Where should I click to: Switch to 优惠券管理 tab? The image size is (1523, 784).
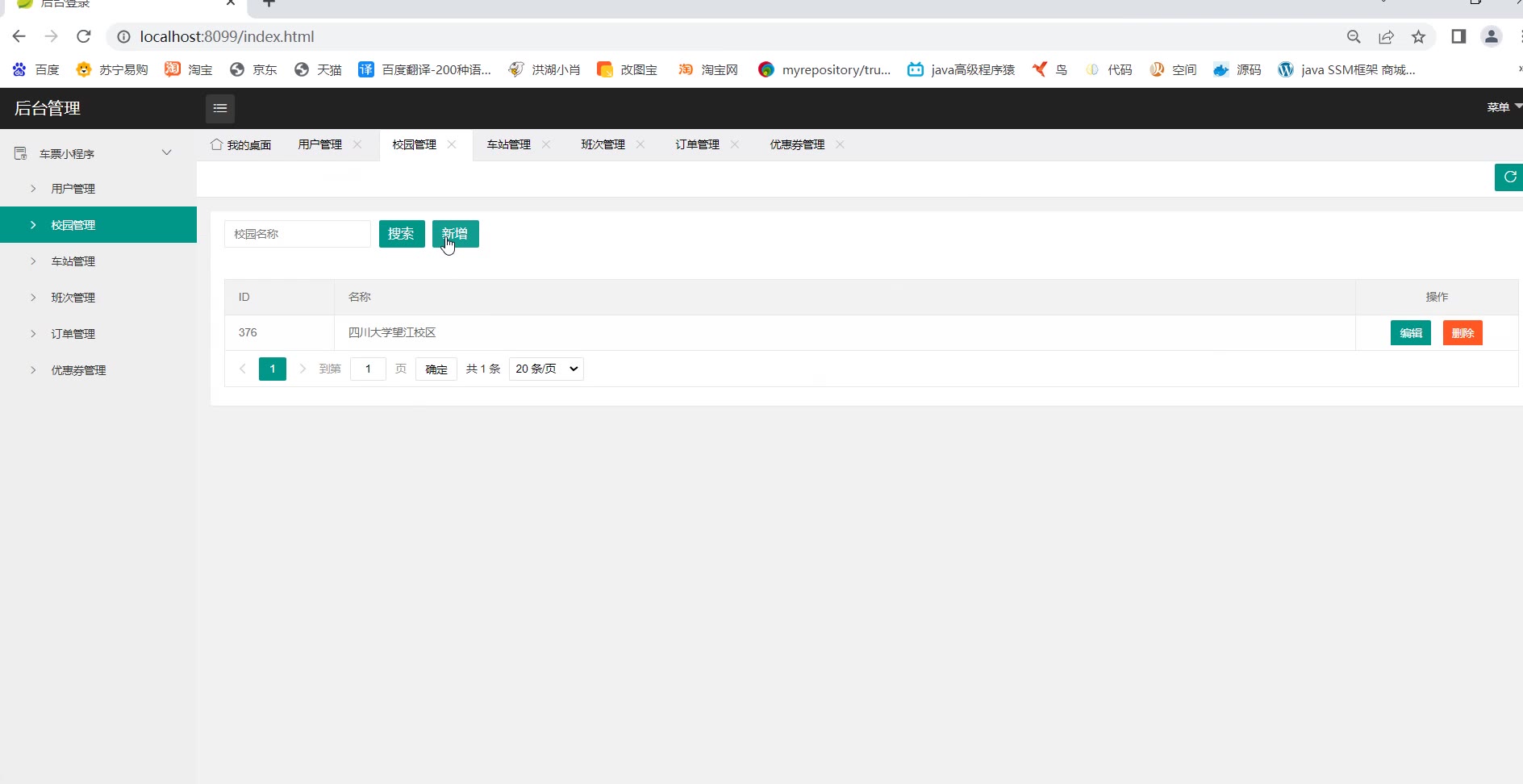[797, 145]
